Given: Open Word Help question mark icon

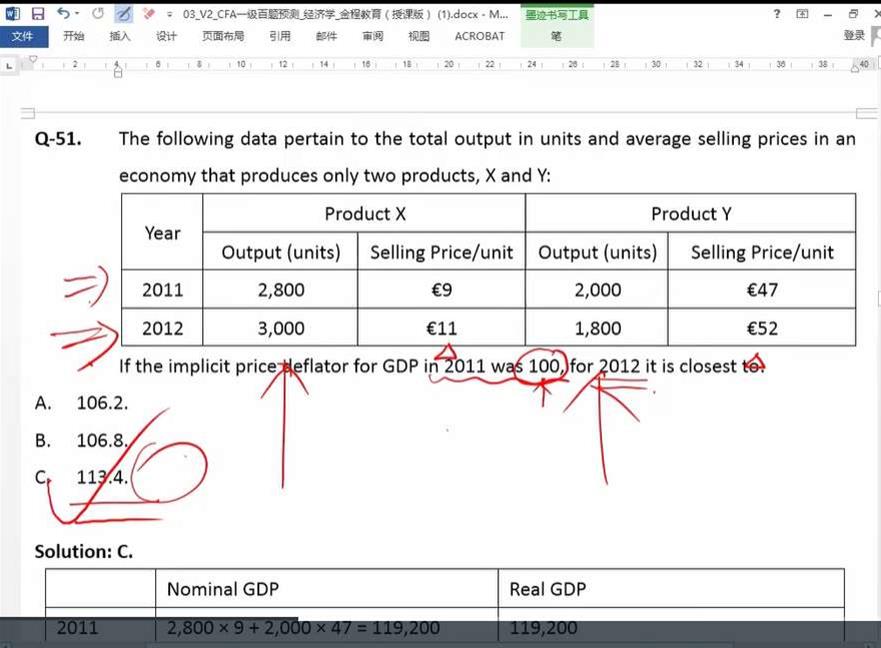Looking at the screenshot, I should [777, 14].
